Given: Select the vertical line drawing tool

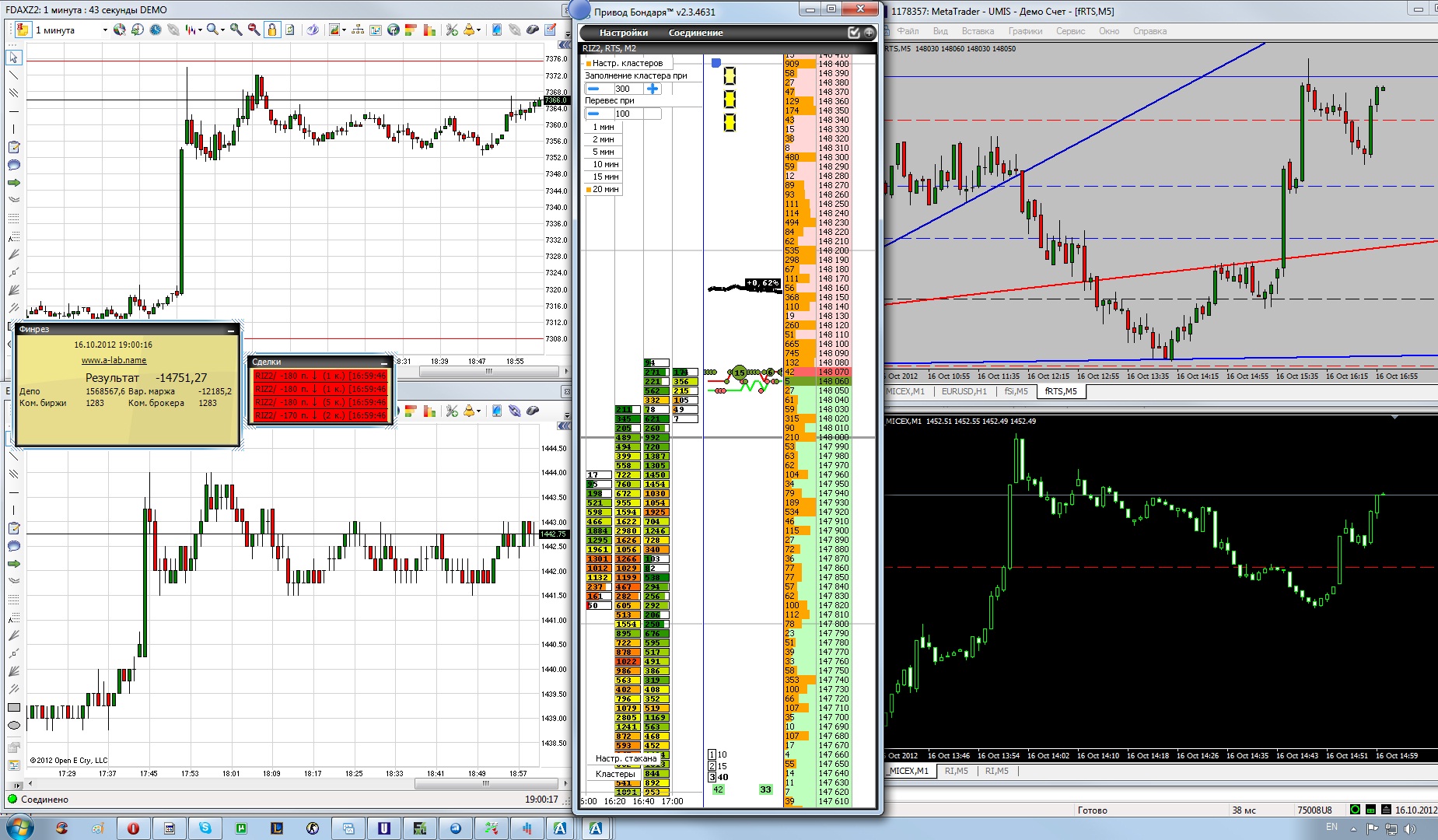Looking at the screenshot, I should point(13,129).
